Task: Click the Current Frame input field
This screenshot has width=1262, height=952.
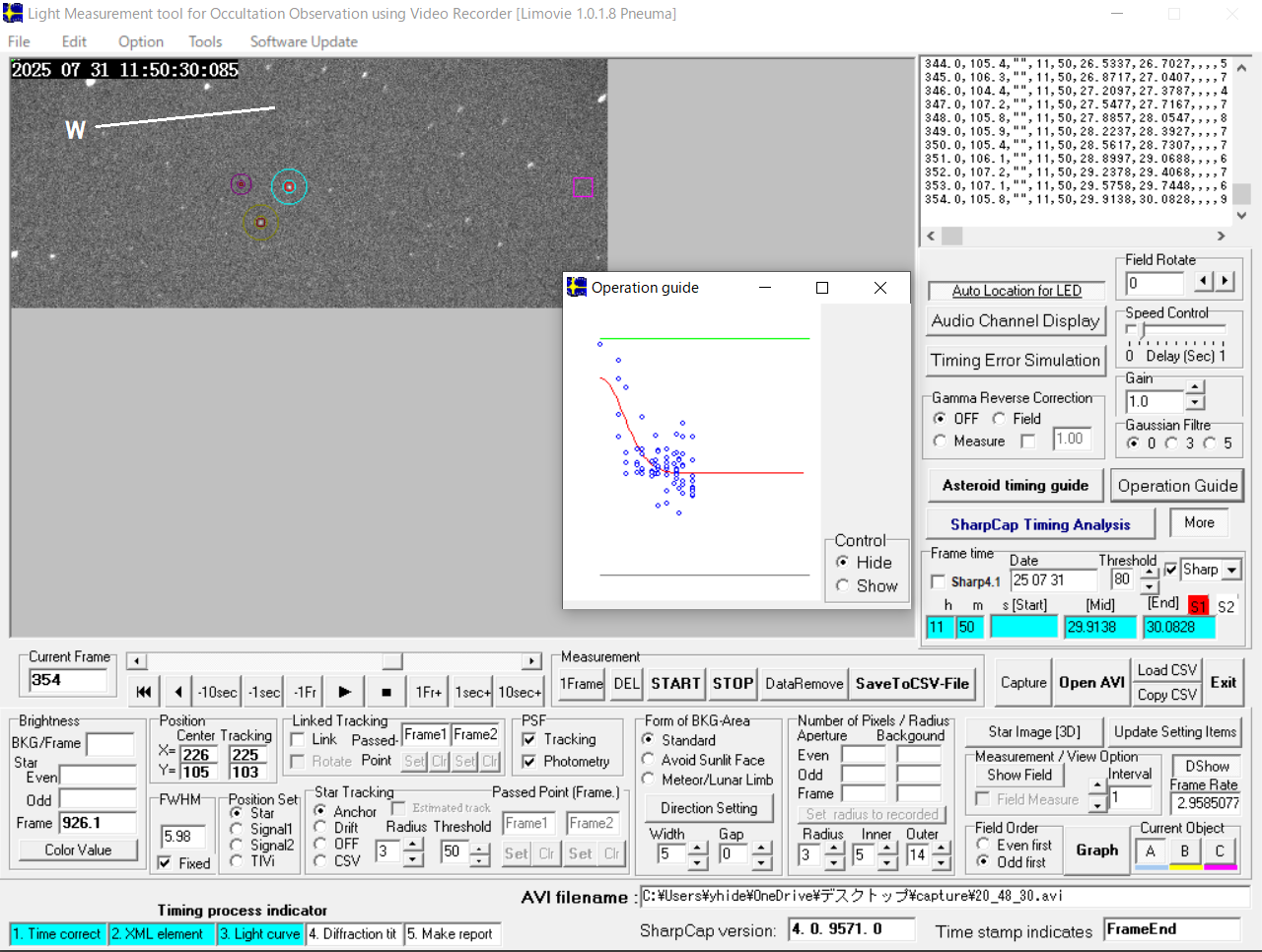Action: click(68, 680)
